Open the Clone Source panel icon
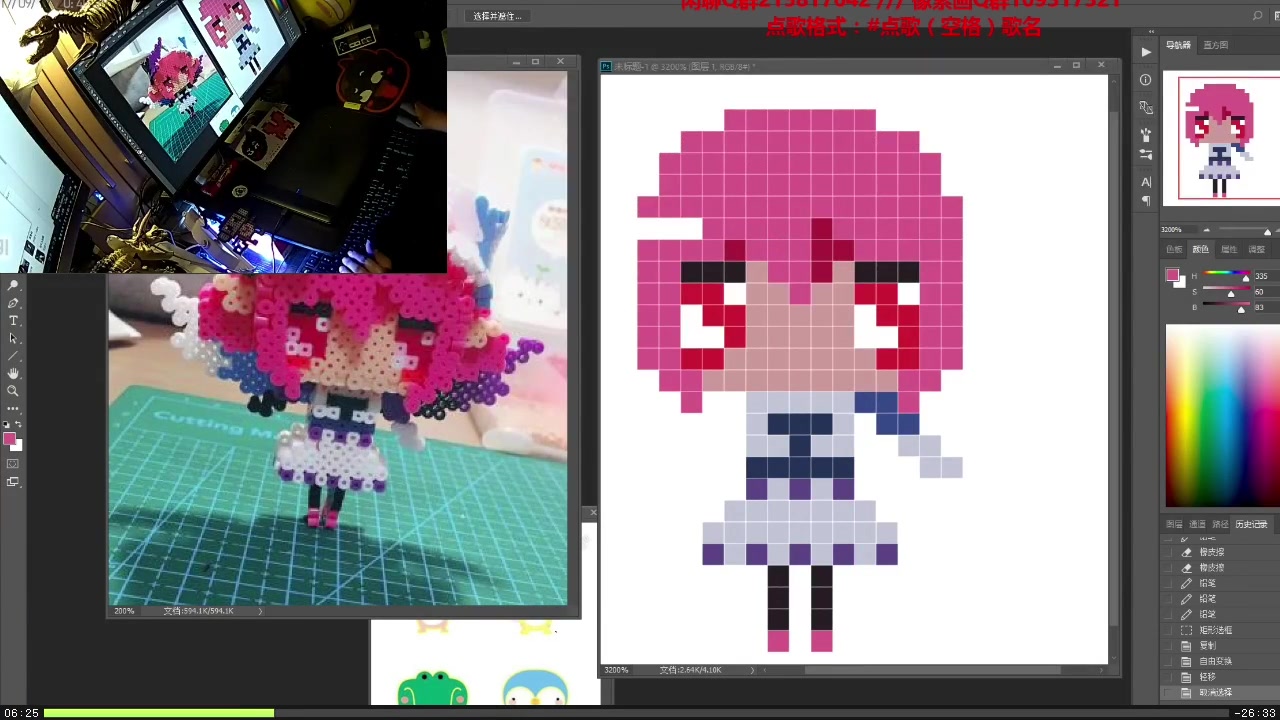1280x720 pixels. click(1146, 108)
